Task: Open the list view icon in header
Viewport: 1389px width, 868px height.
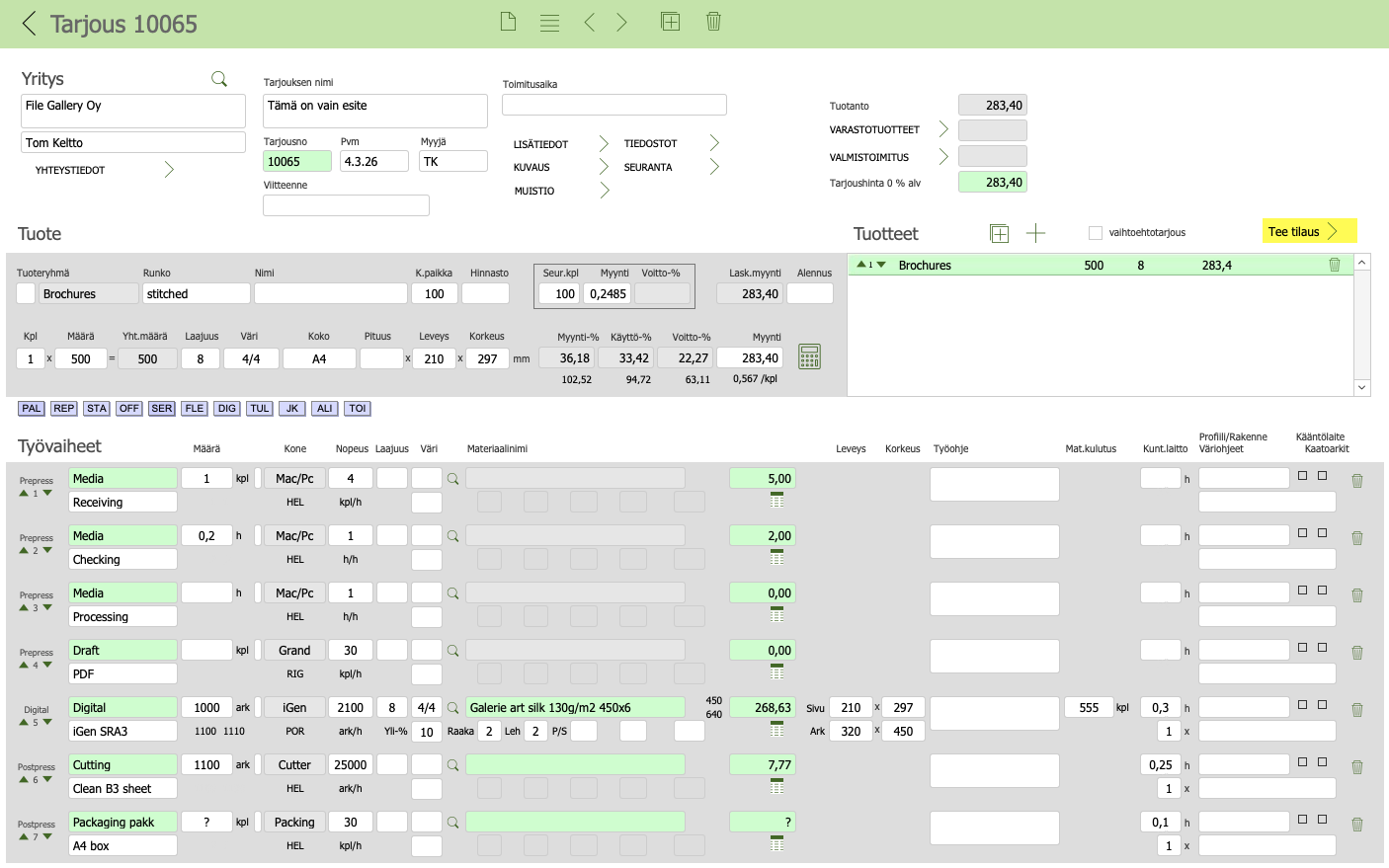Action: click(550, 23)
